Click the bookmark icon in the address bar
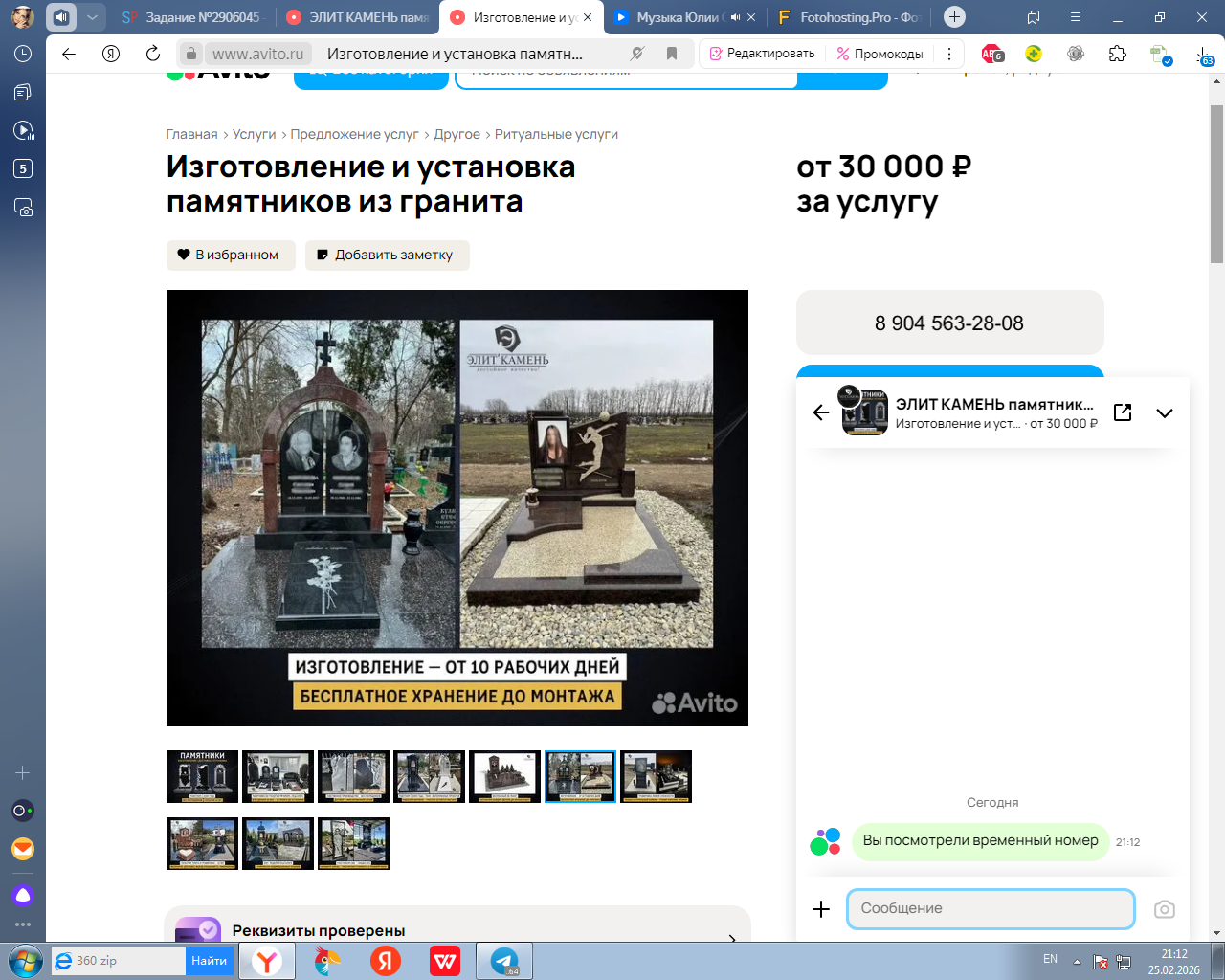Screen dimensions: 1225x980 pos(672,54)
